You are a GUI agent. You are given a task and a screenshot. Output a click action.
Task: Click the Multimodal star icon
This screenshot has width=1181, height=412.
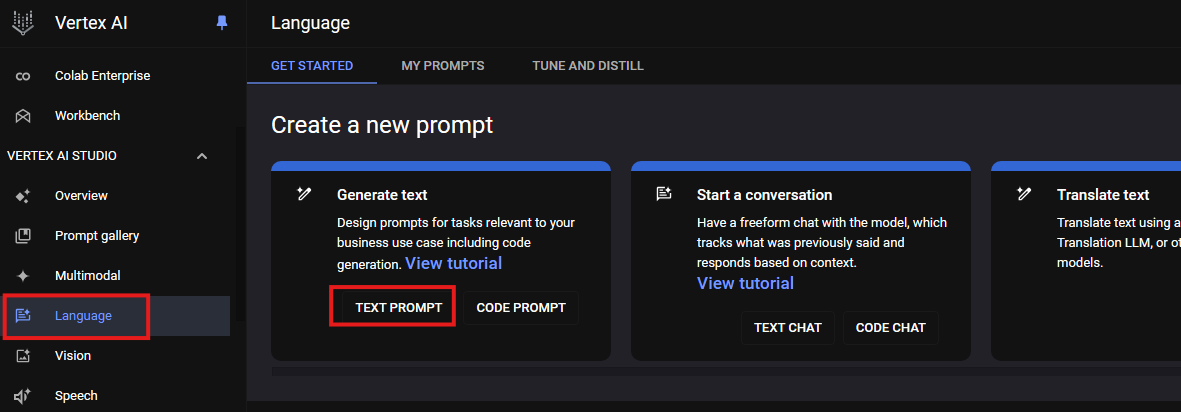[x=23, y=276]
